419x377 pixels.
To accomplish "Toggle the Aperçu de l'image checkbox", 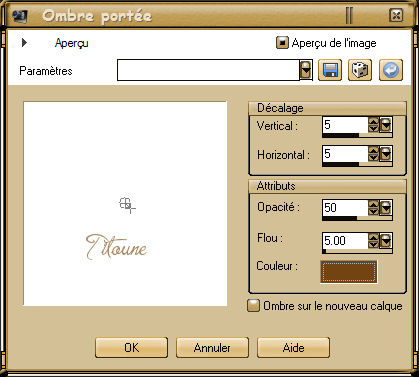I will tap(282, 43).
